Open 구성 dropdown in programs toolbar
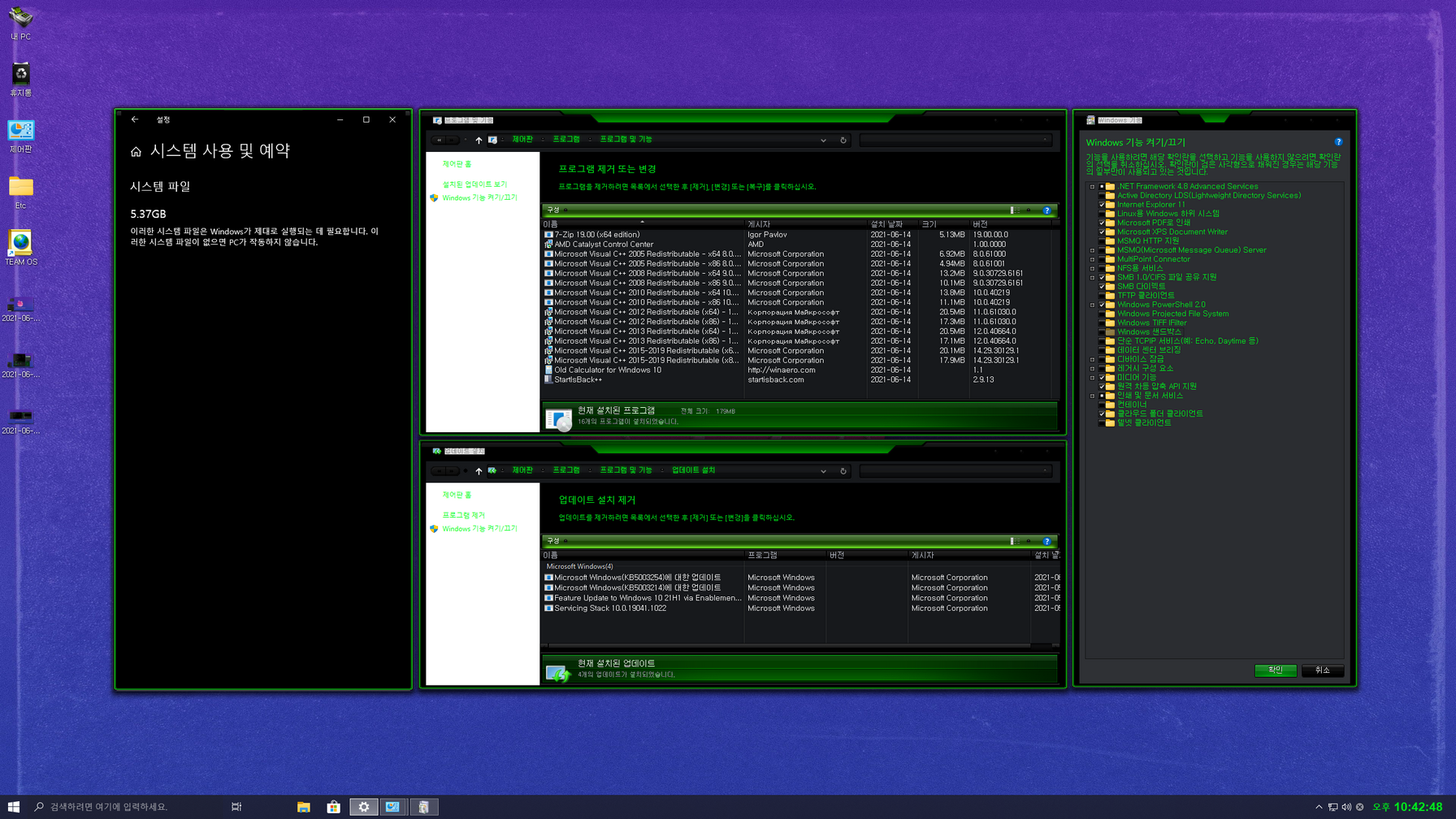The height and width of the screenshot is (819, 1456). tap(557, 210)
